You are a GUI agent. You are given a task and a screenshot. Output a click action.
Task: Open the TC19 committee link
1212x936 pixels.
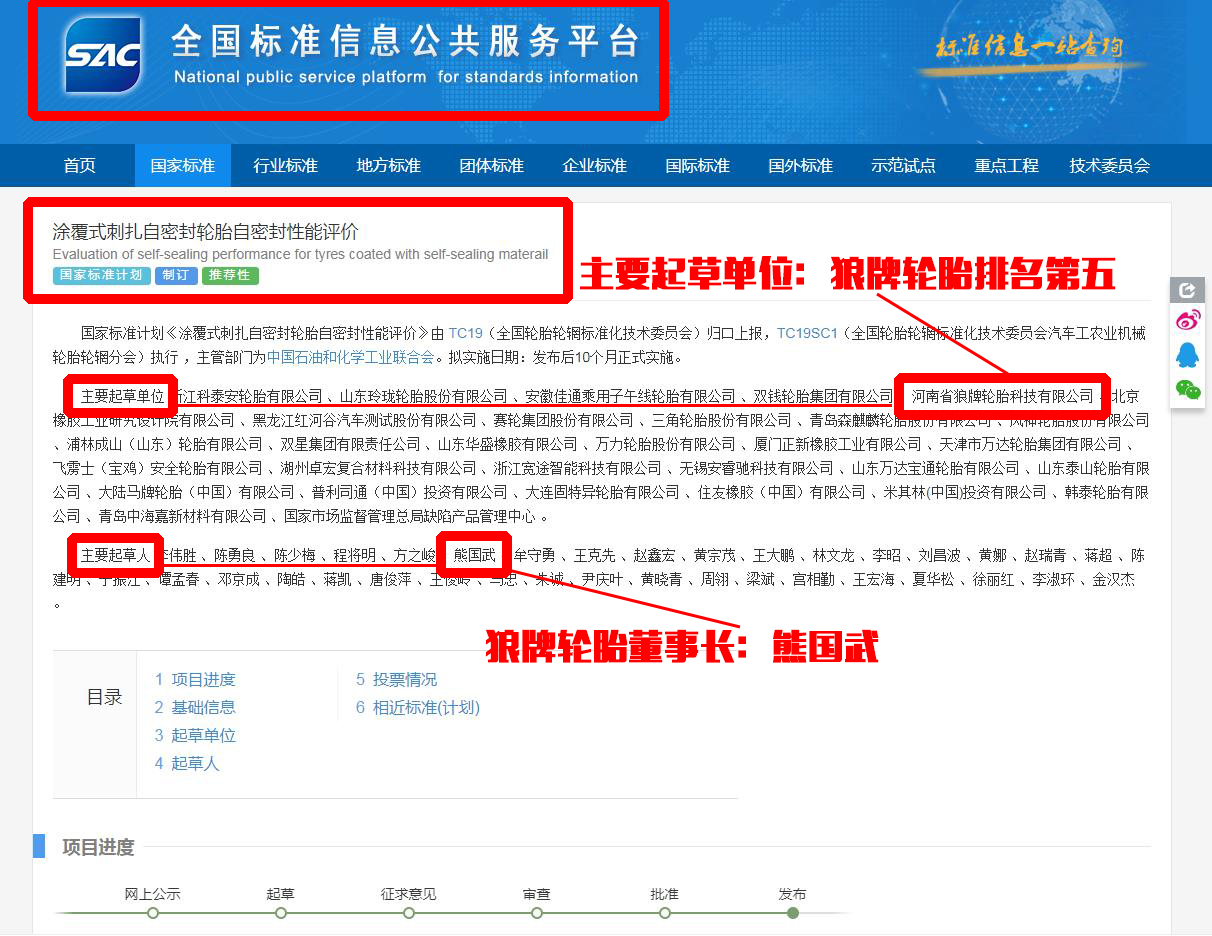[465, 333]
